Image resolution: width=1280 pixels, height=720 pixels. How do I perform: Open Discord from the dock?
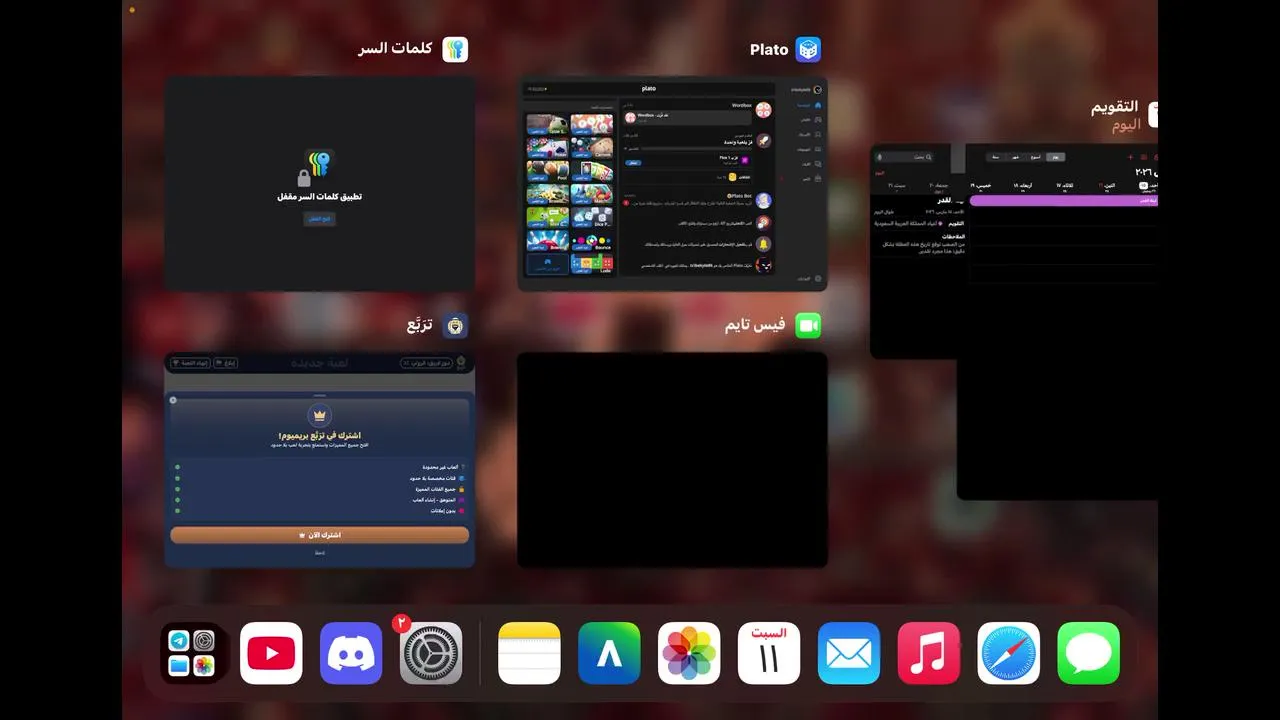pos(351,653)
